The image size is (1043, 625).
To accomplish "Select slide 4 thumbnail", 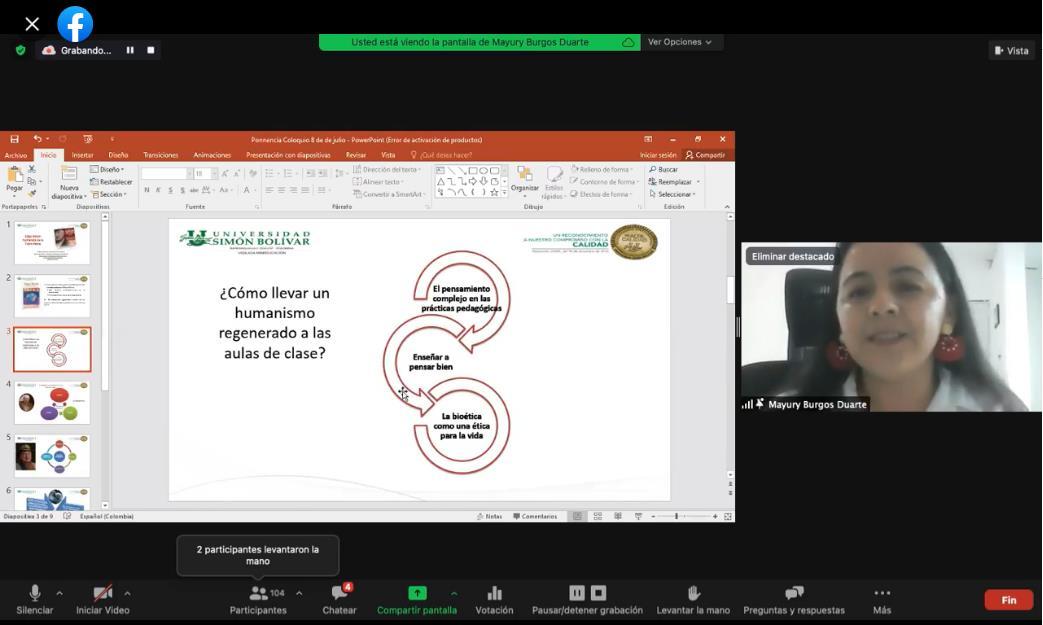I will click(x=52, y=402).
